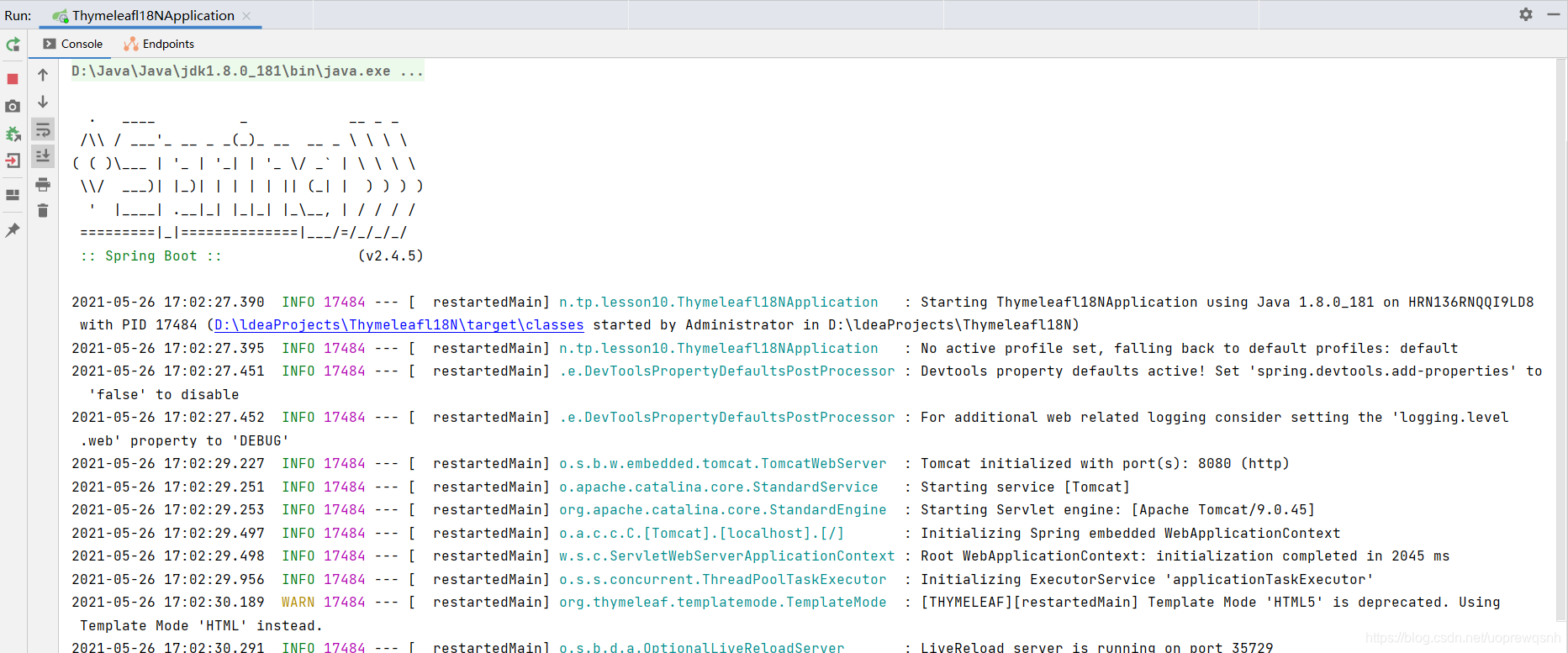The image size is (1568, 653).
Task: Click the 'LiveReload server is running' line
Action: coord(672,646)
